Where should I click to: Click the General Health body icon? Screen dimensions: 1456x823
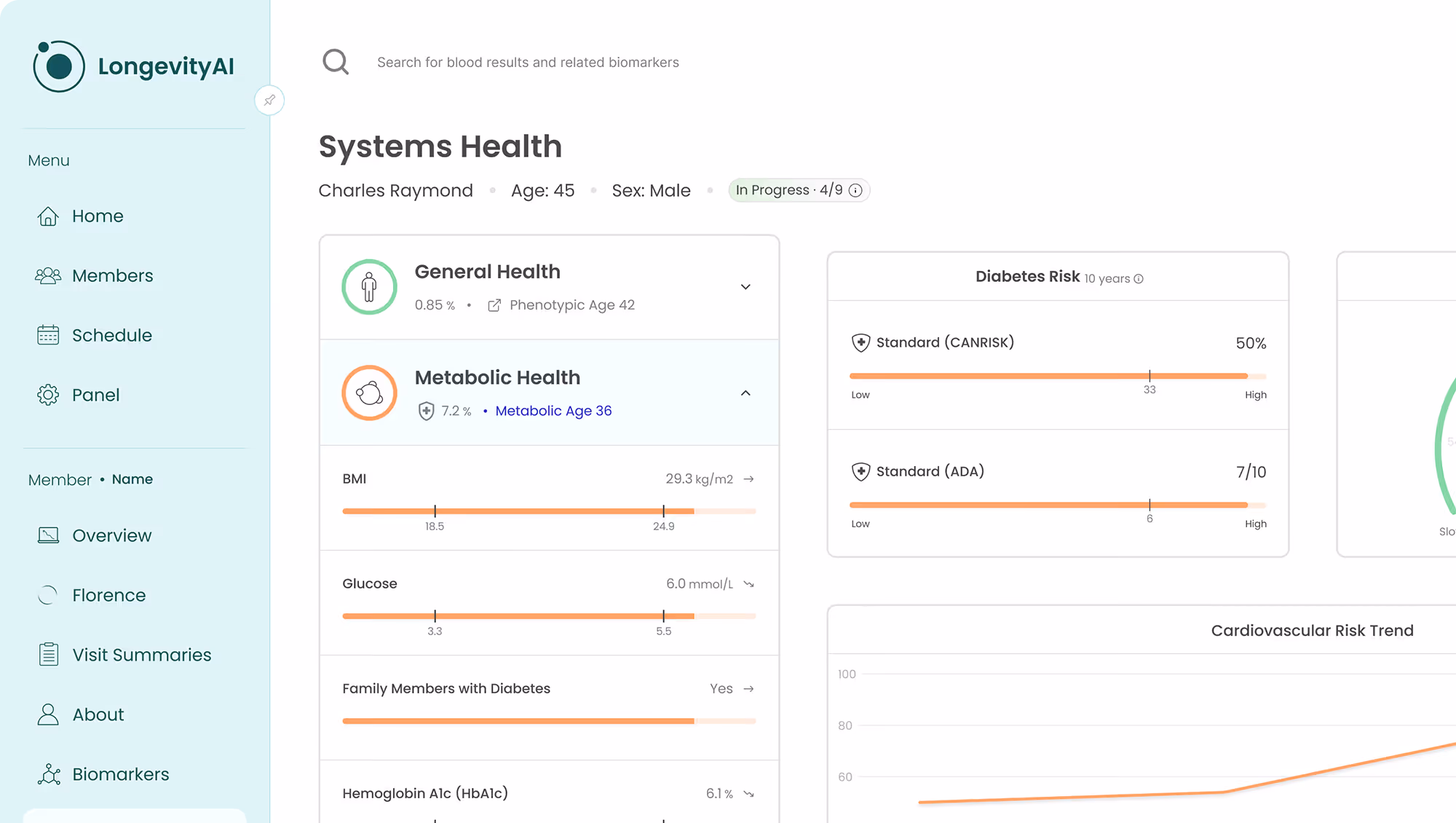click(x=370, y=287)
